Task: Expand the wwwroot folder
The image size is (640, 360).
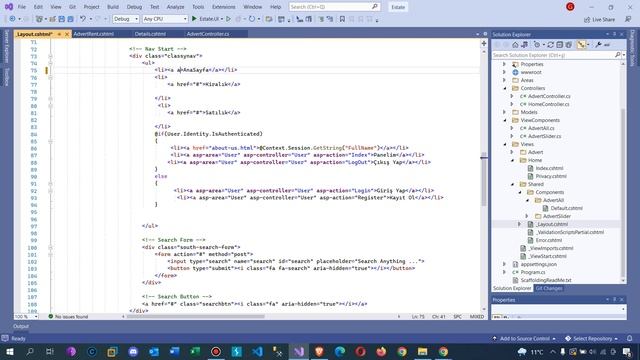Action: [504, 72]
